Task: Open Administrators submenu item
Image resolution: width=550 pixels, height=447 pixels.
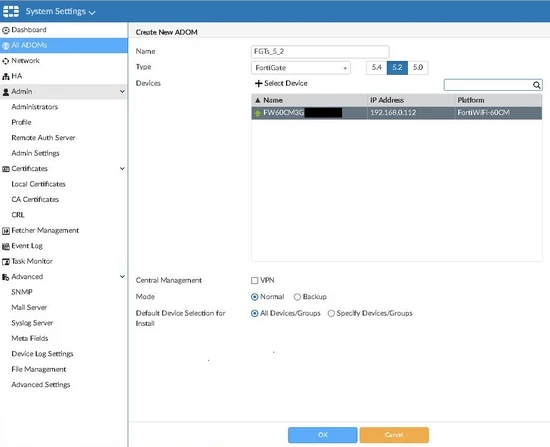Action: point(35,107)
